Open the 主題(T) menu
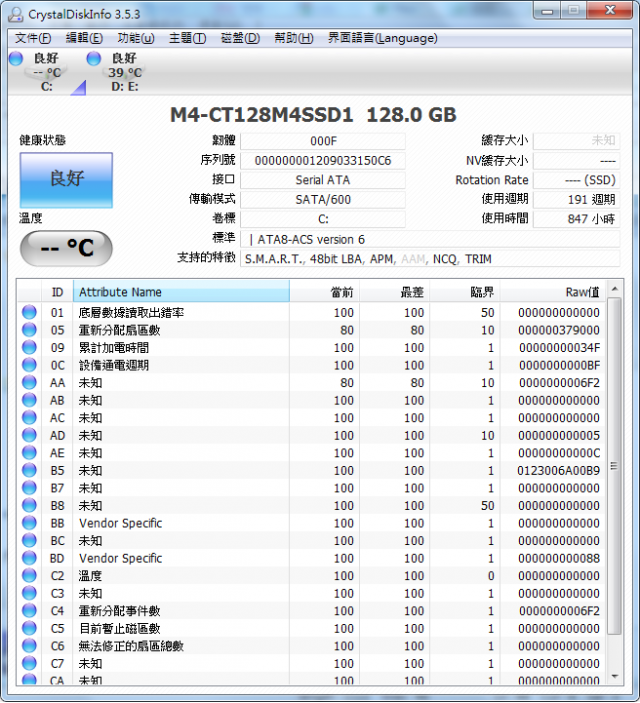This screenshot has width=640, height=703. pyautogui.click(x=187, y=38)
